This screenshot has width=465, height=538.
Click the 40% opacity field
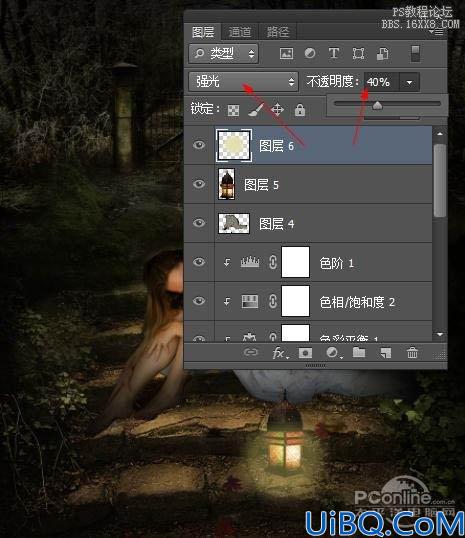tap(381, 82)
